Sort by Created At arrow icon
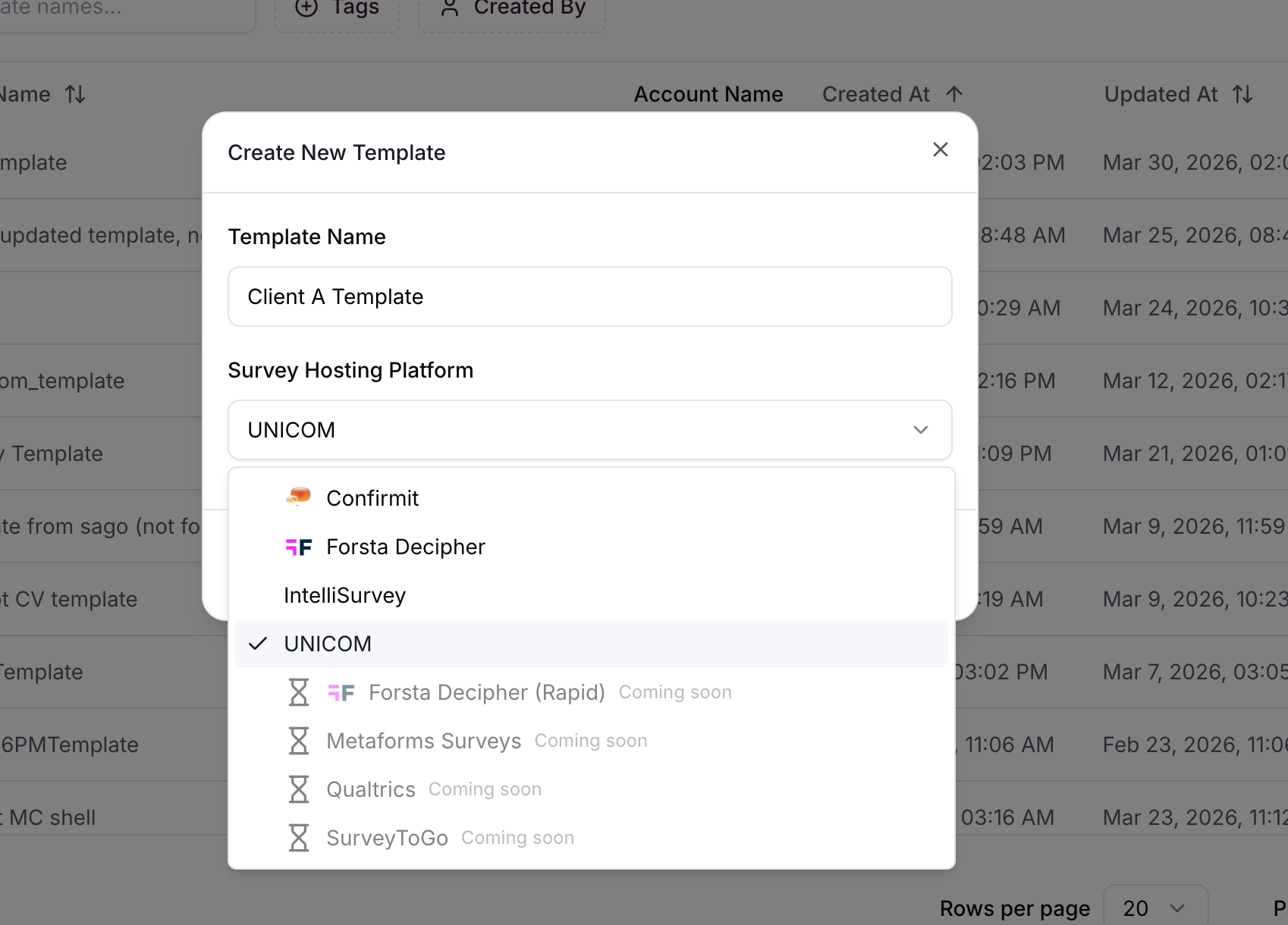The image size is (1288, 925). coord(954,94)
